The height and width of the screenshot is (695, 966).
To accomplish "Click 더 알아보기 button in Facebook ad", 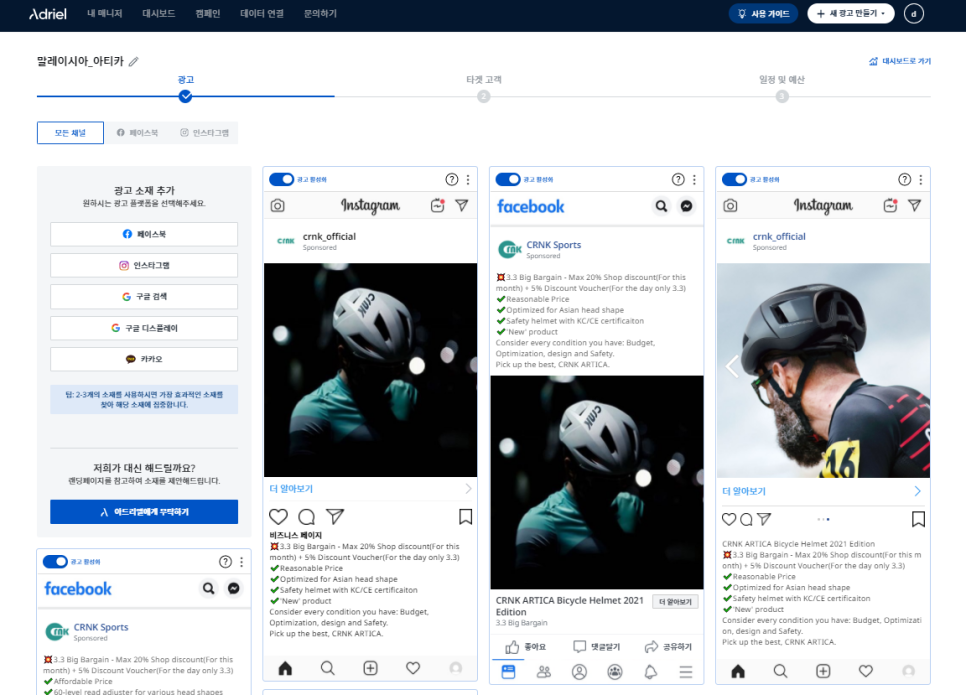I will pos(675,602).
